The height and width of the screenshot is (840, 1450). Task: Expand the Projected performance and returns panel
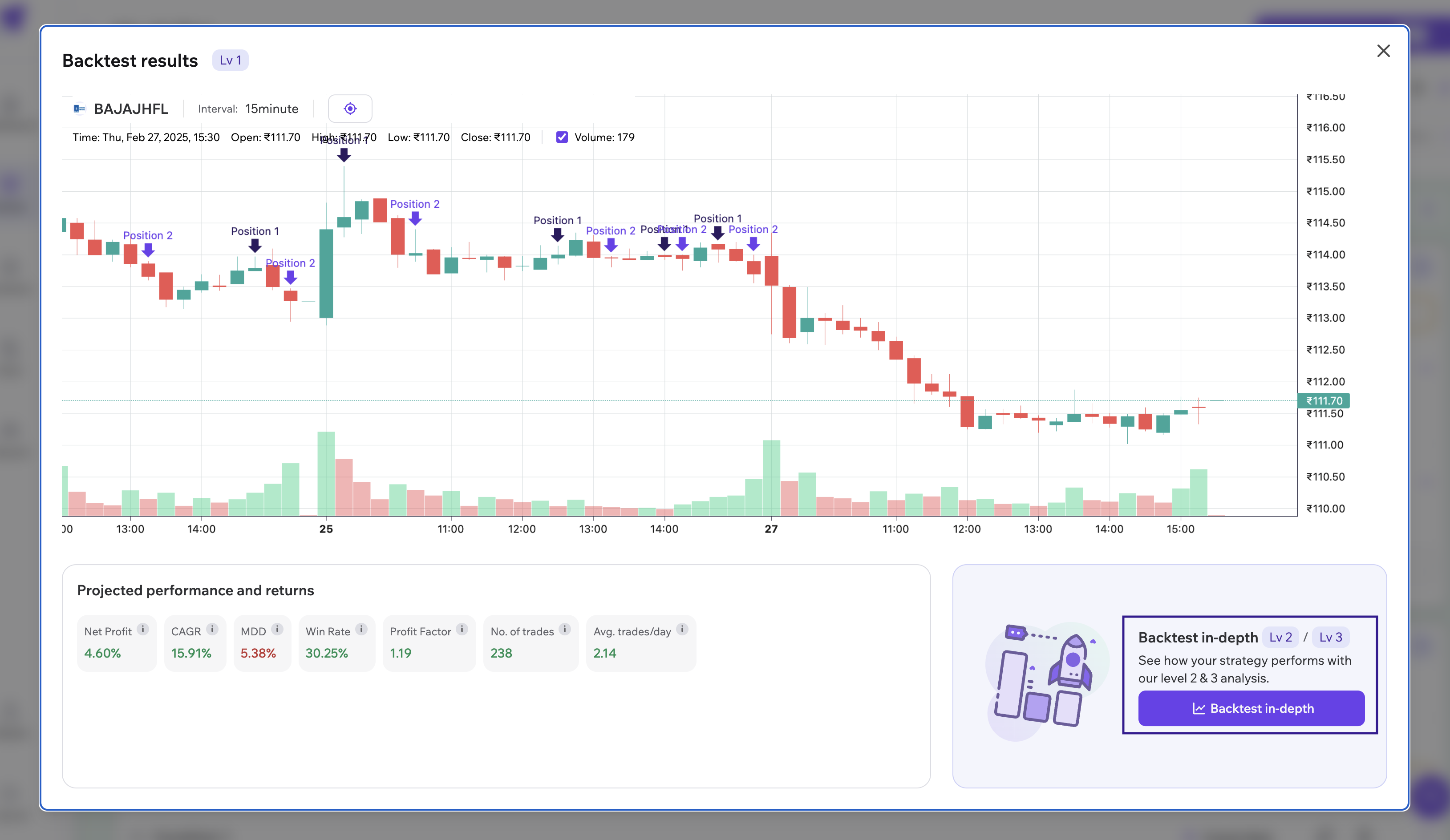tap(196, 590)
